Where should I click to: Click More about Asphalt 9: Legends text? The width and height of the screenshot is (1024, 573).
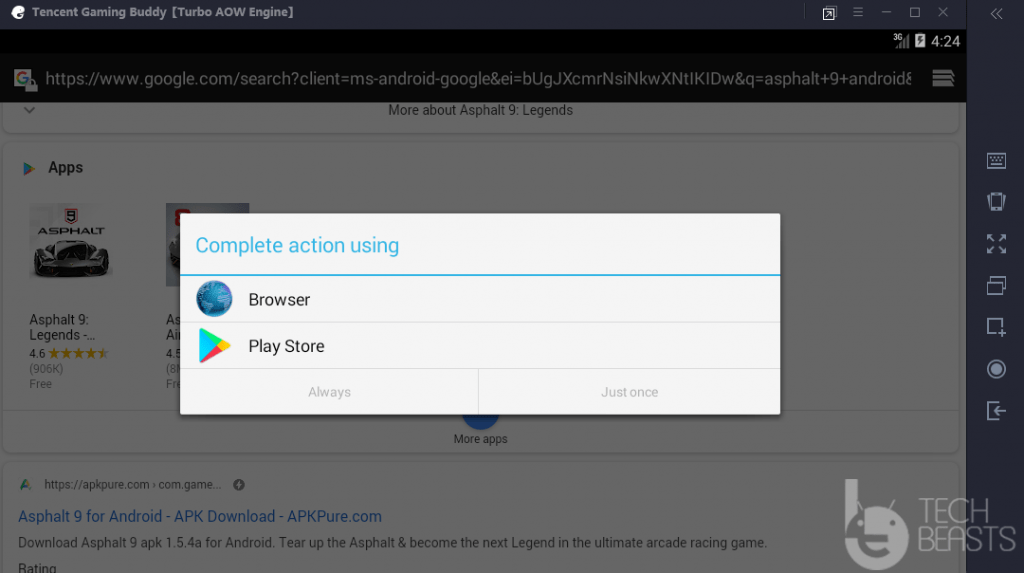tap(480, 110)
